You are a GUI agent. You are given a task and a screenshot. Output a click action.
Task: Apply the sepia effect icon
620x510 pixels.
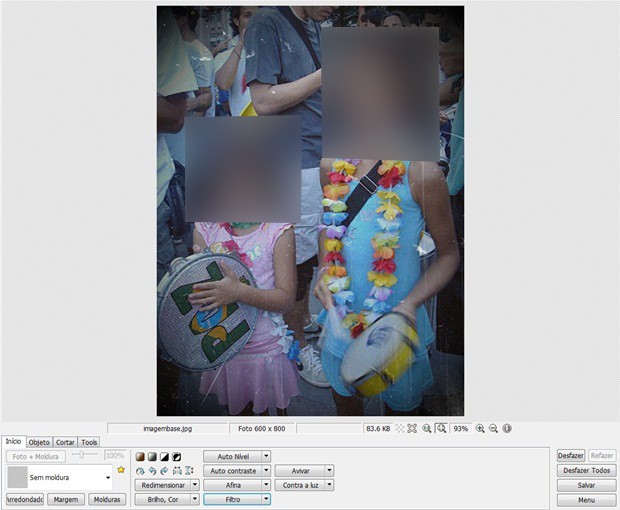[x=140, y=457]
